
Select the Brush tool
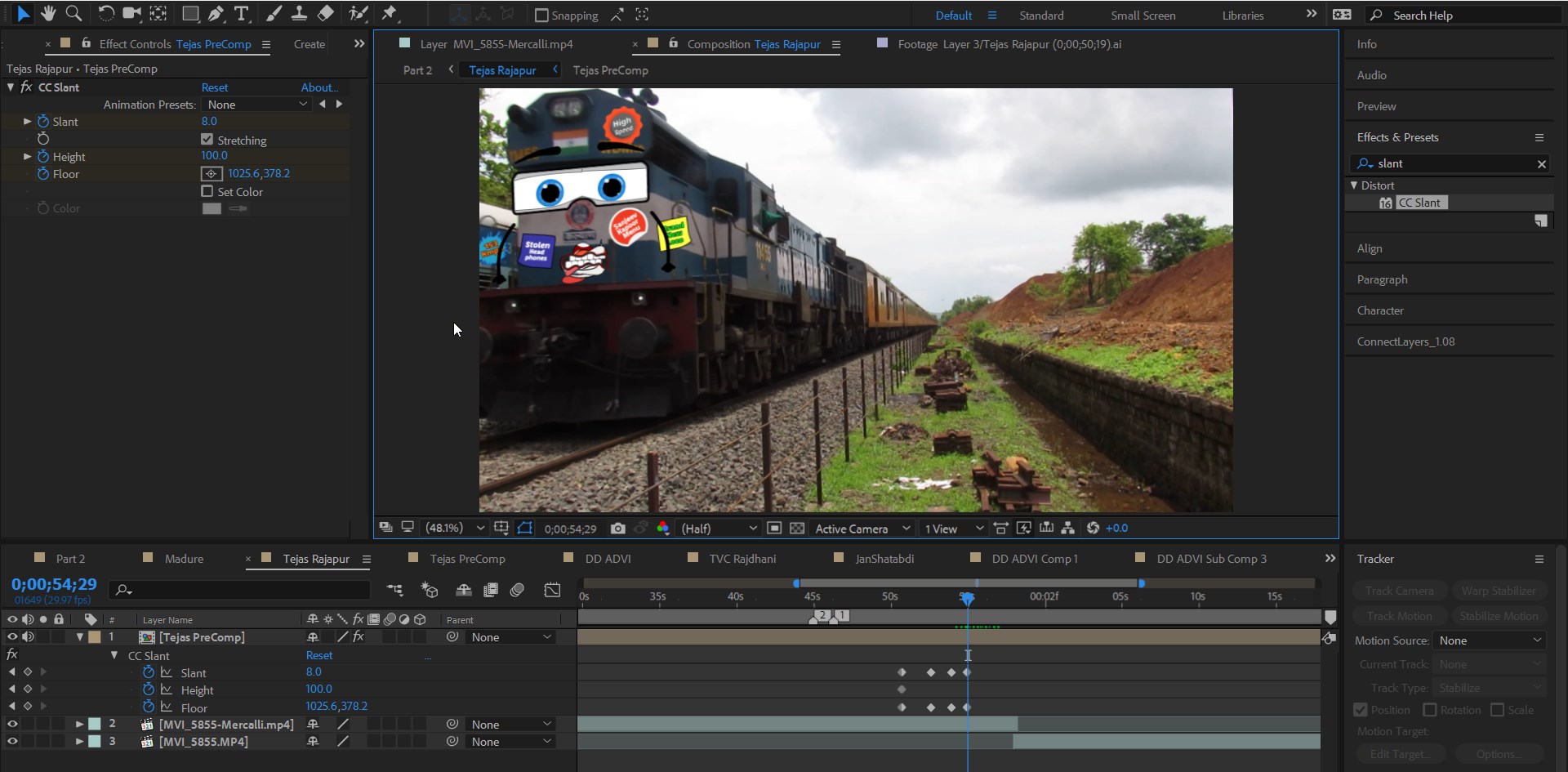[x=274, y=13]
